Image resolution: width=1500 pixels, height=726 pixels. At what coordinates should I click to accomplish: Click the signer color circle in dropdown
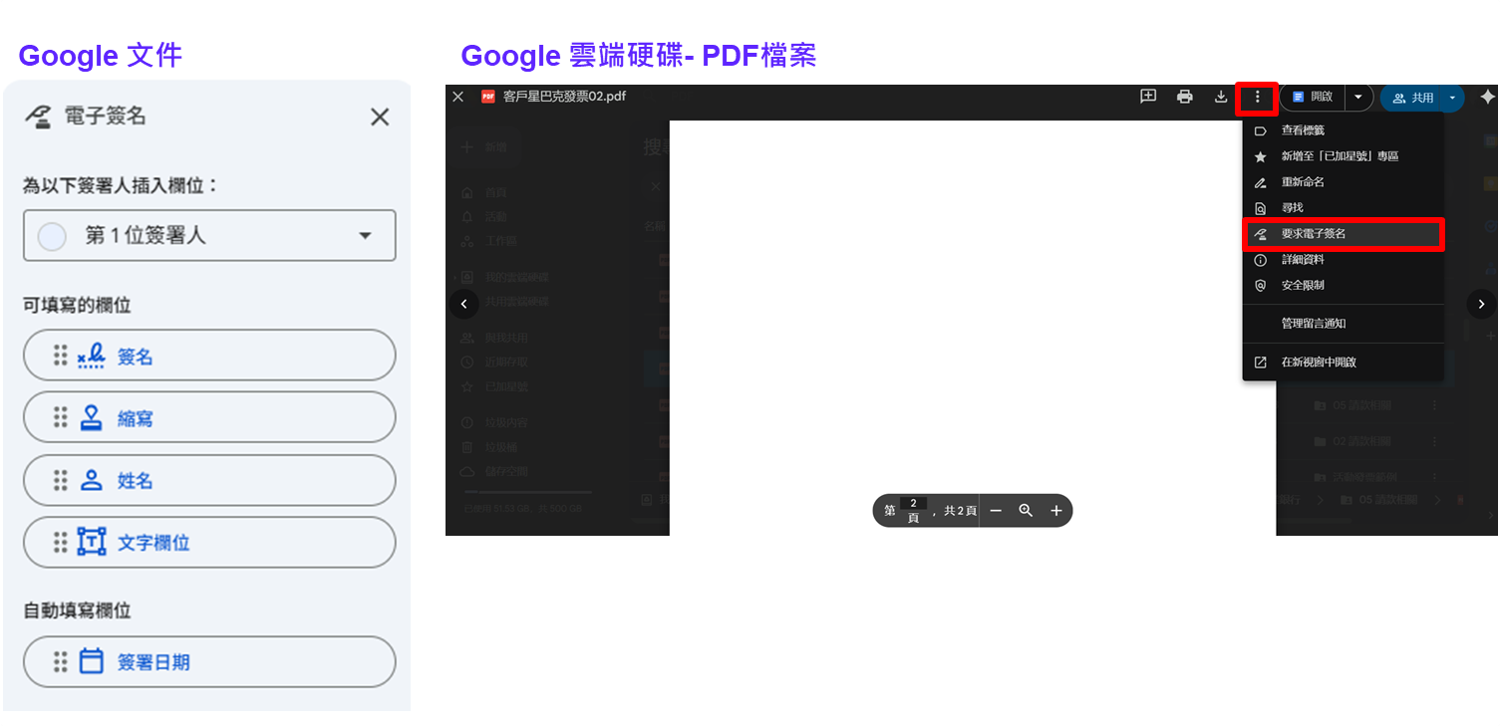pos(51,236)
